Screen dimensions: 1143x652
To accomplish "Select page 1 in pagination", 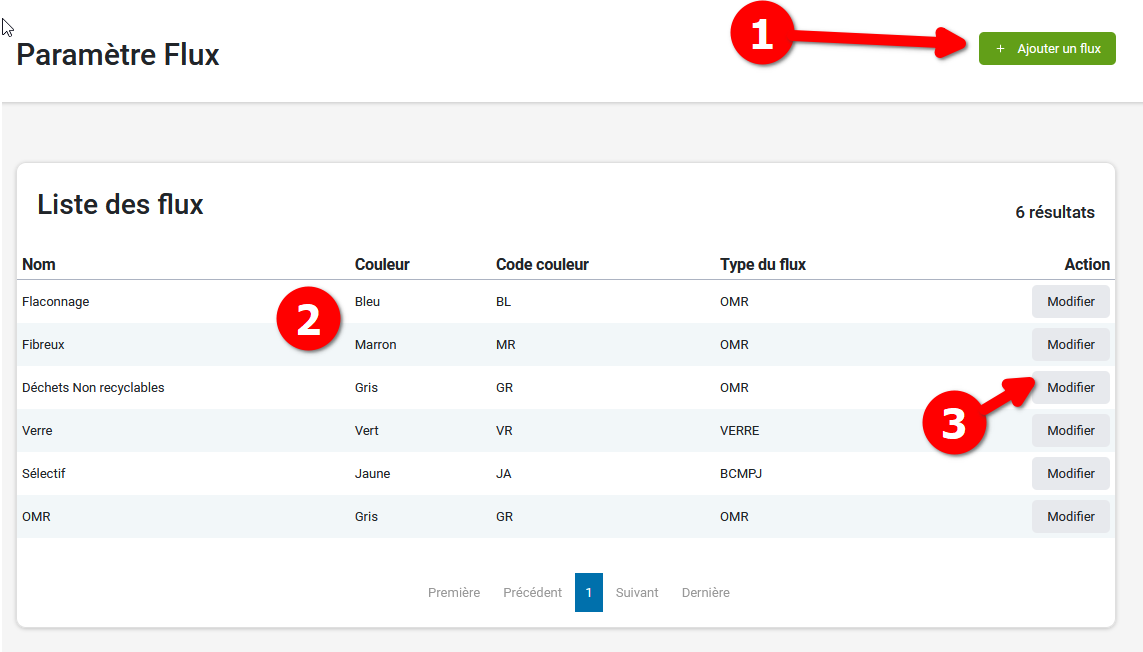I will [x=588, y=593].
